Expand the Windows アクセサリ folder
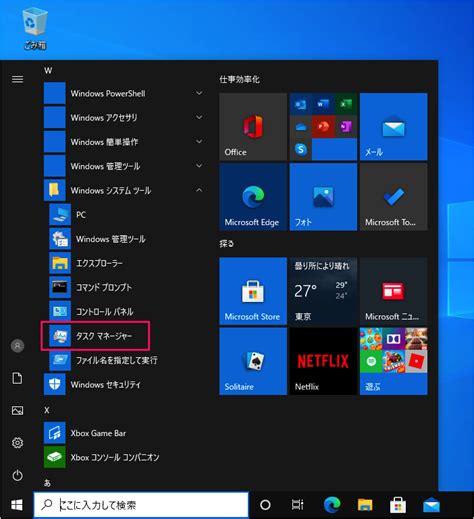This screenshot has width=474, height=519. point(125,118)
